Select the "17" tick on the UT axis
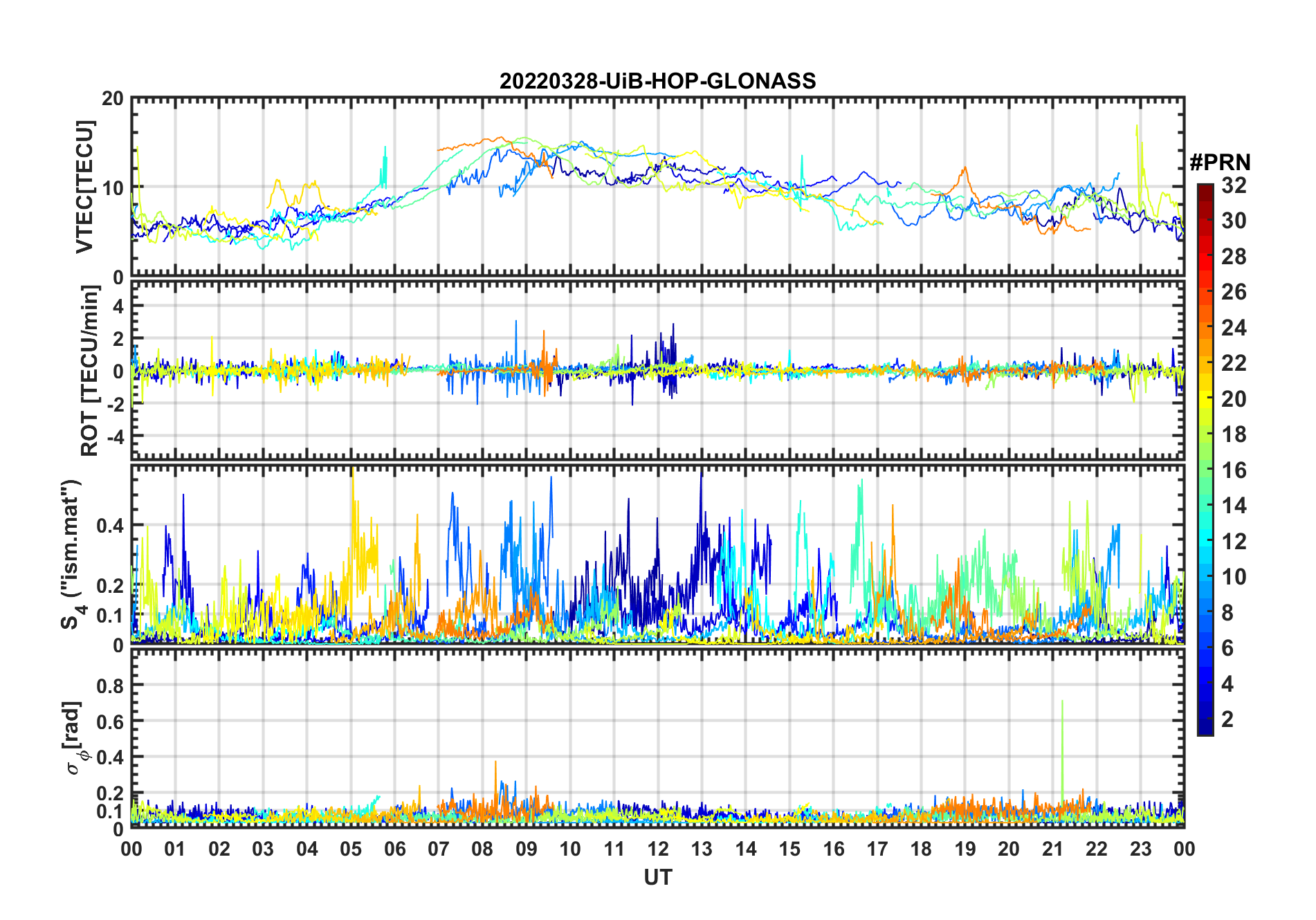Screen dimensions: 1316x920 click(x=877, y=849)
